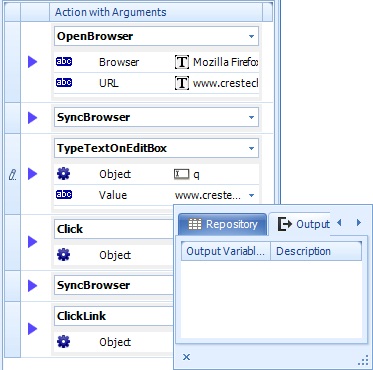Click the gear icon of ClickLink Object argument
This screenshot has height=370, width=373.
63,342
